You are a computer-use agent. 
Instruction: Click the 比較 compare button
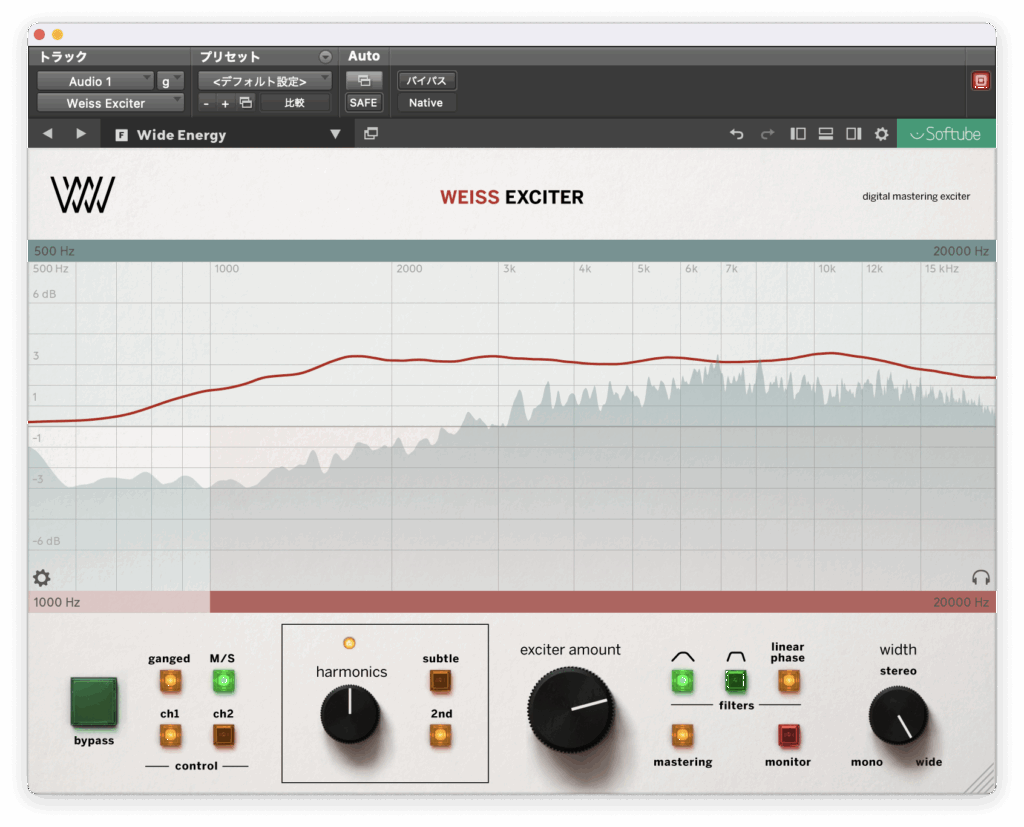(295, 103)
